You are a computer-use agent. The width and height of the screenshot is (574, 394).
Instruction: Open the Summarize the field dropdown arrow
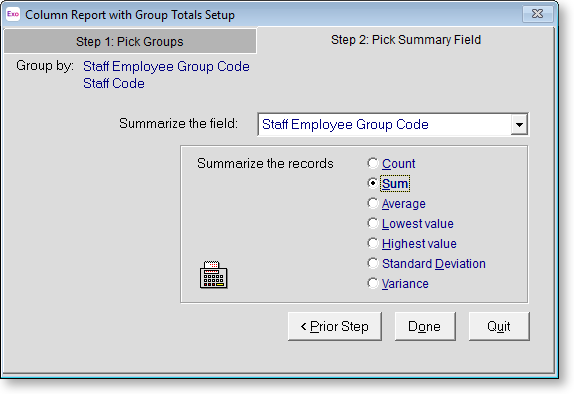click(519, 124)
